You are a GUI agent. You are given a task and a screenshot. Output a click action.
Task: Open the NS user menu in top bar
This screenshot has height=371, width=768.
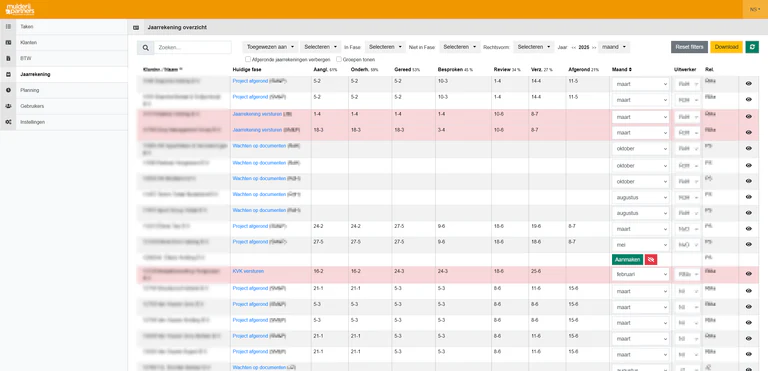755,9
